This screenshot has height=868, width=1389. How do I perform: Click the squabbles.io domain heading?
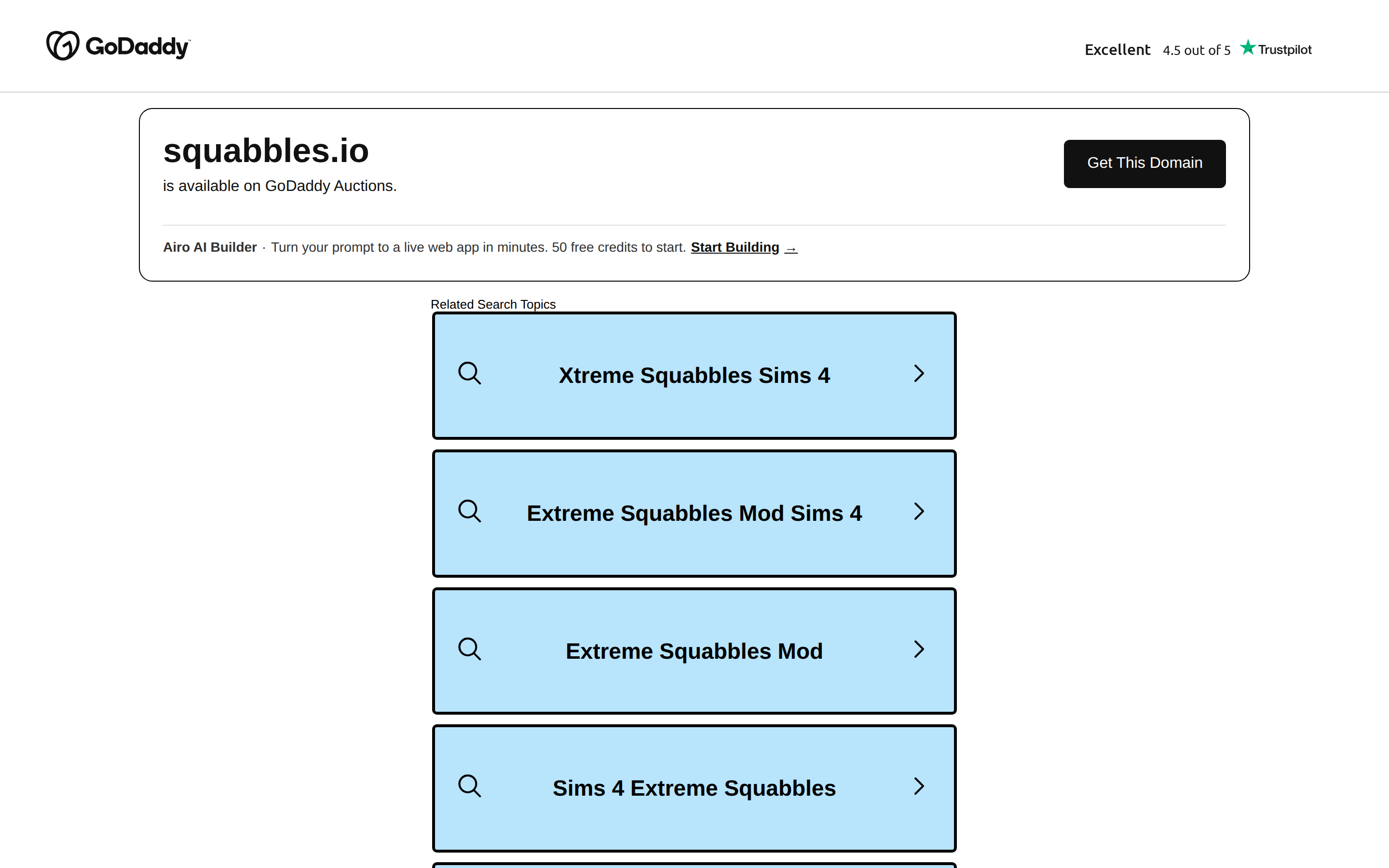pos(266,151)
